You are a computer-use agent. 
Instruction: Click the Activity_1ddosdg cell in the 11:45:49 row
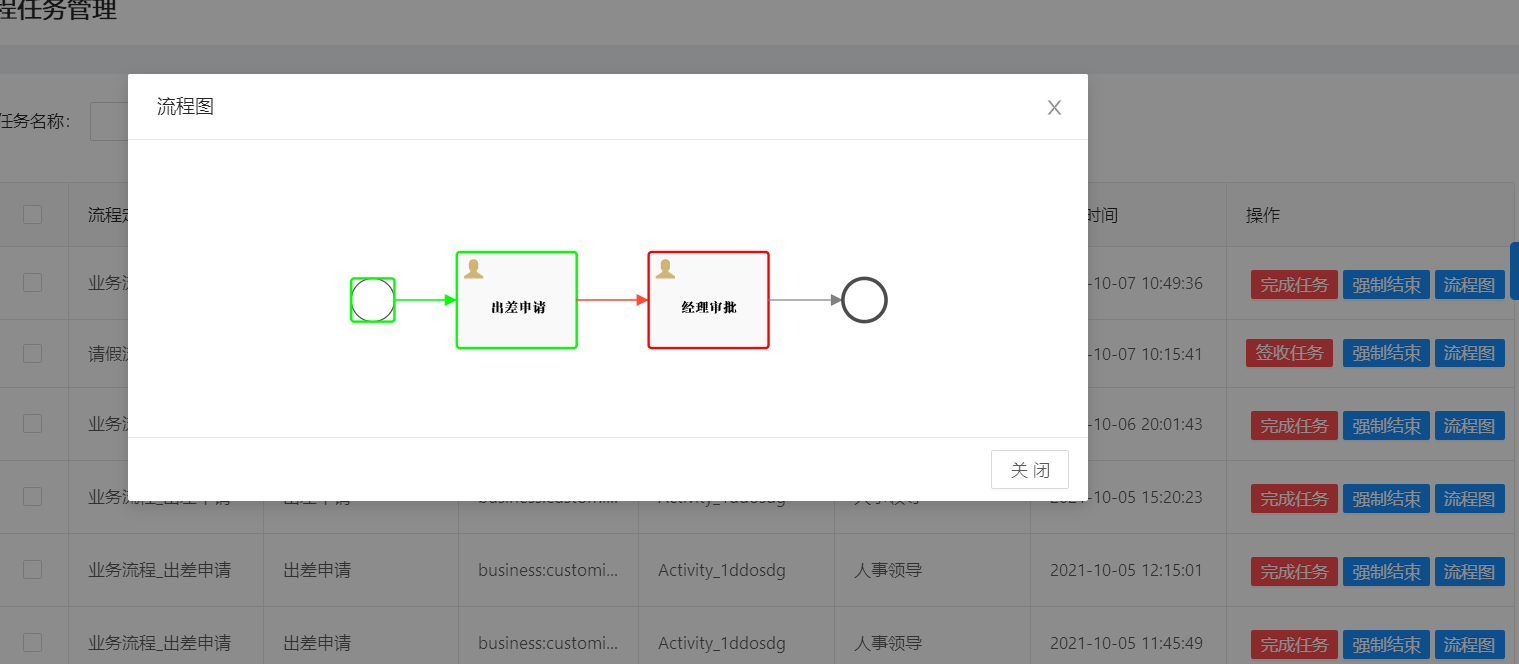coord(722,643)
